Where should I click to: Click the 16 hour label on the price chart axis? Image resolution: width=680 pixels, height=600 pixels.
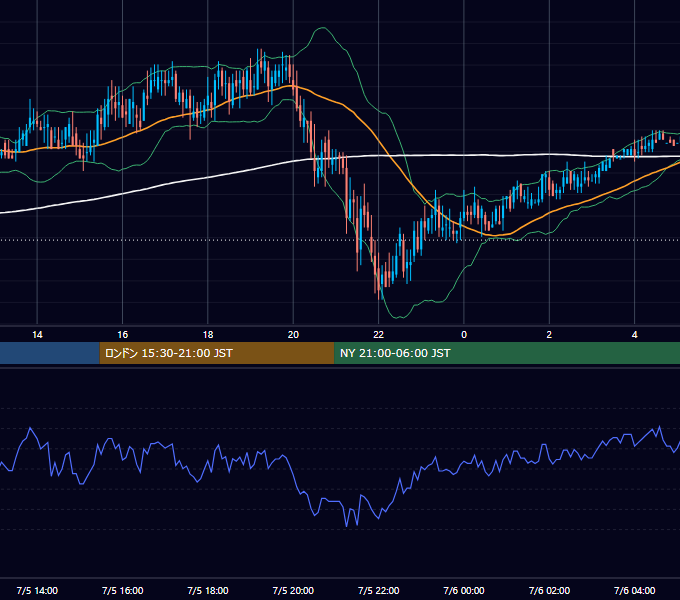tap(123, 334)
